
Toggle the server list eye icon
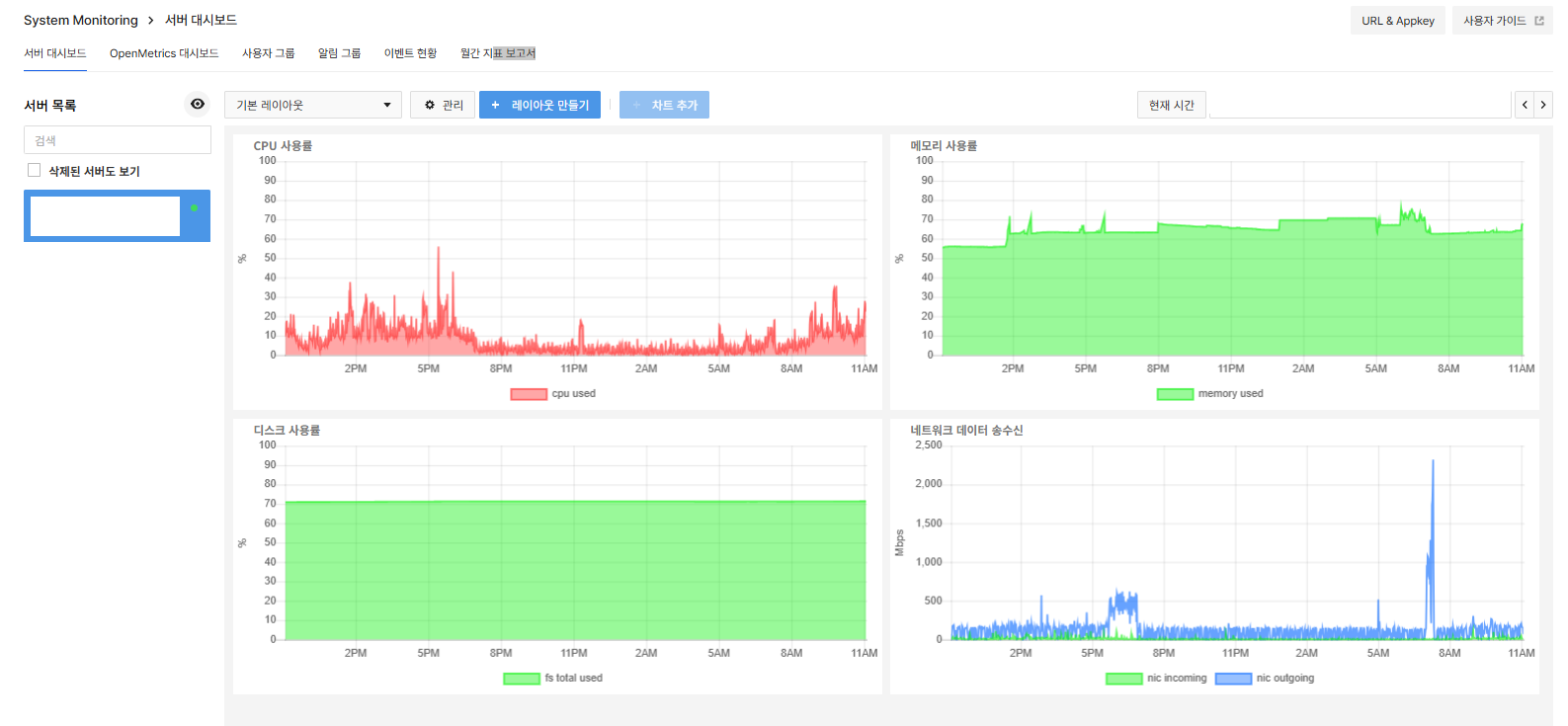click(198, 104)
